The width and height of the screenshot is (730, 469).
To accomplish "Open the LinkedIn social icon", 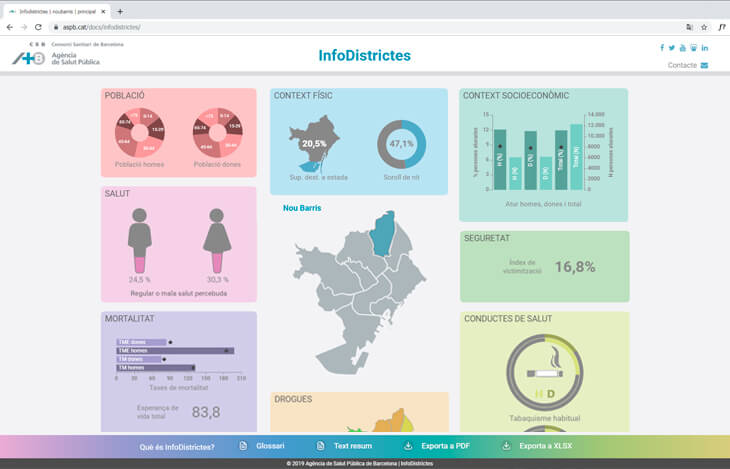I will click(x=705, y=48).
